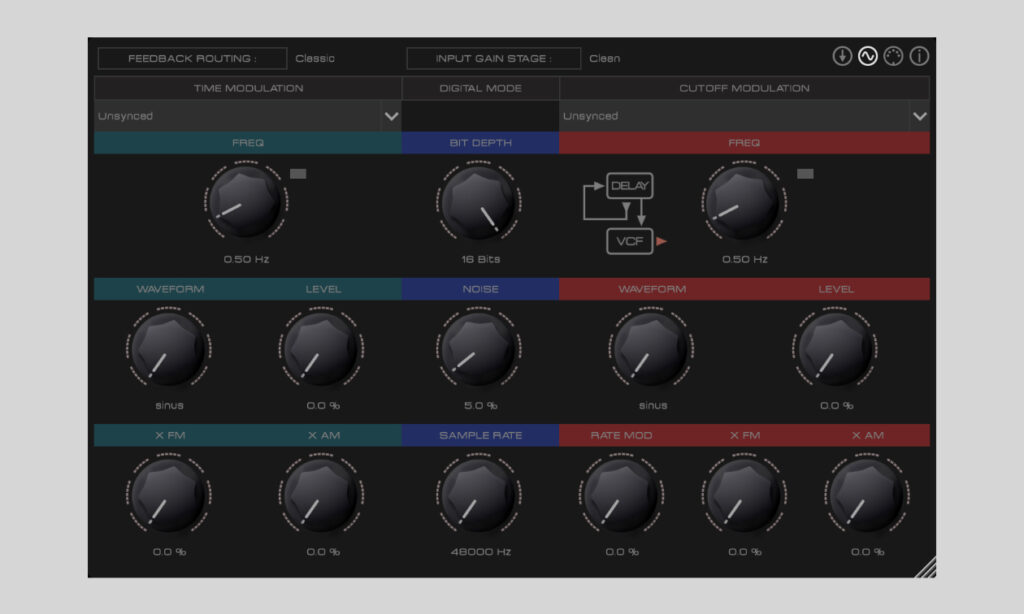1024x614 pixels.
Task: Click the Cutoff Modulation LEVEL knob
Action: point(835,348)
